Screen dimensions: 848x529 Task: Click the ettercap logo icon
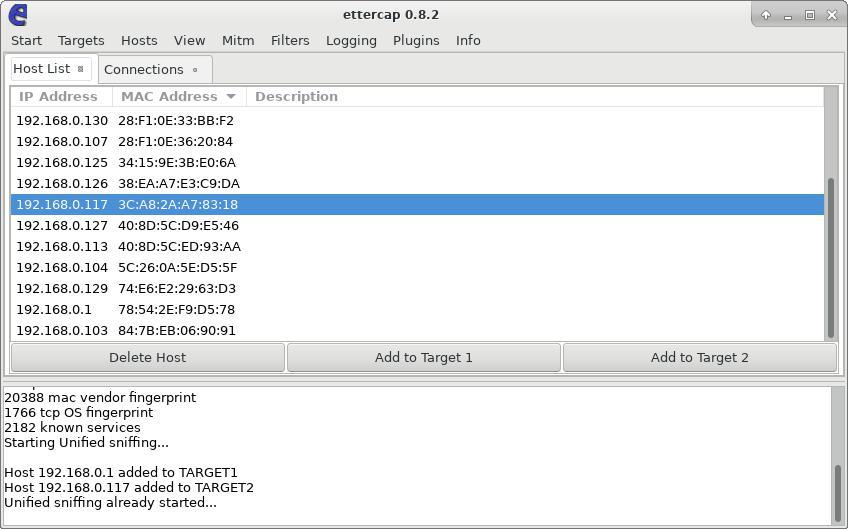[x=18, y=15]
